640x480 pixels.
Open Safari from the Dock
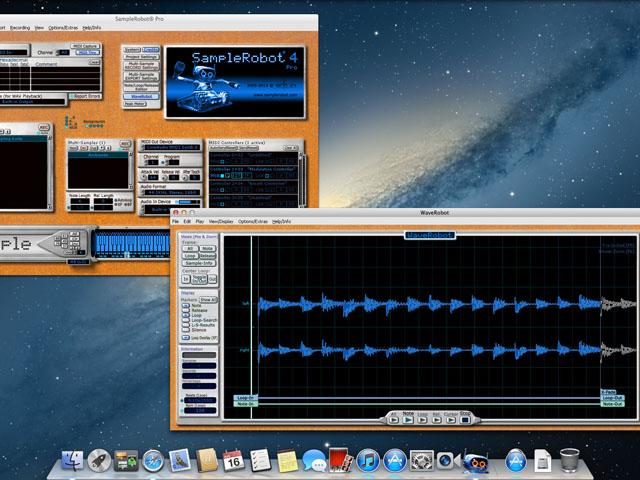(153, 461)
